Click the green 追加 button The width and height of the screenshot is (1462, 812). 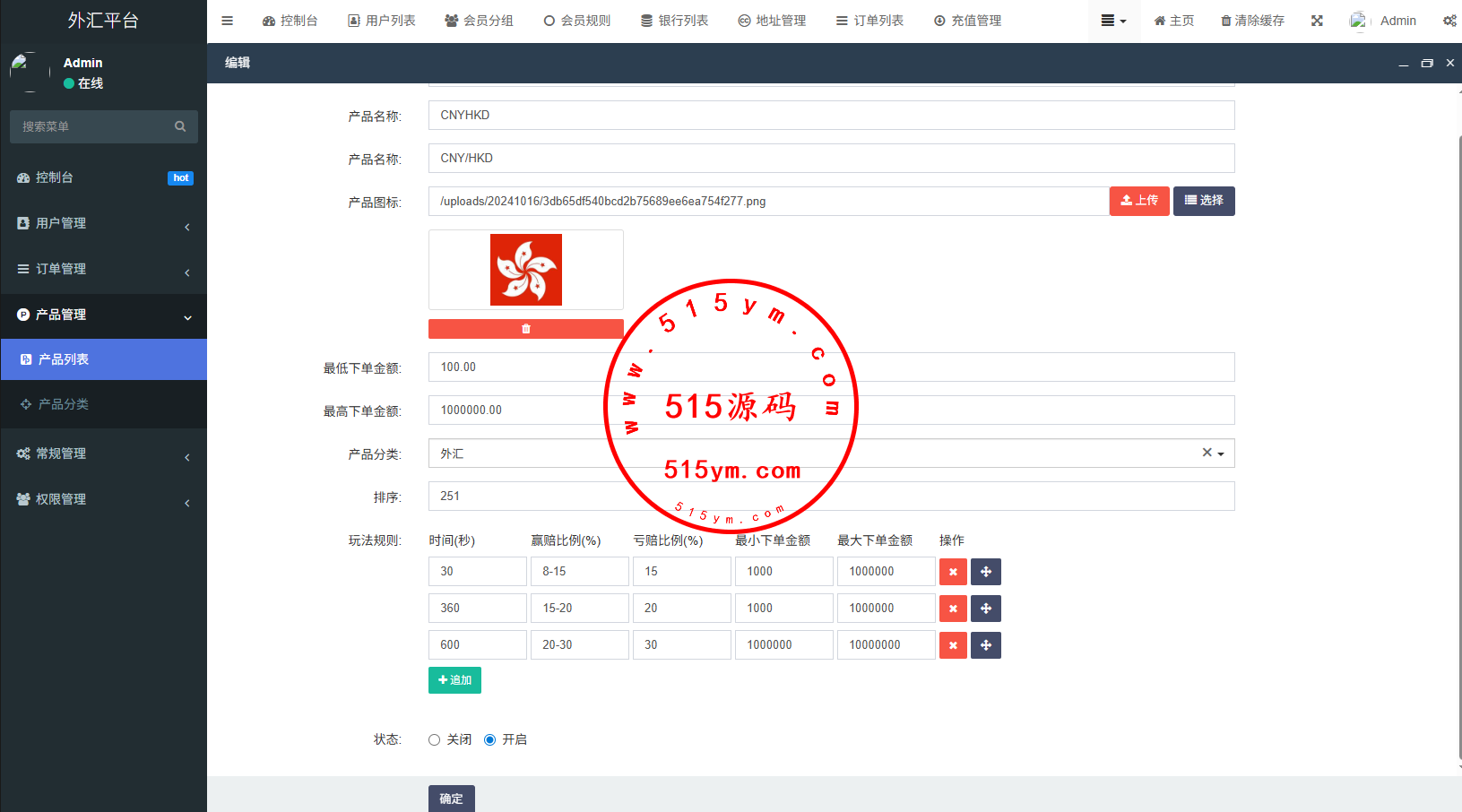(x=454, y=680)
